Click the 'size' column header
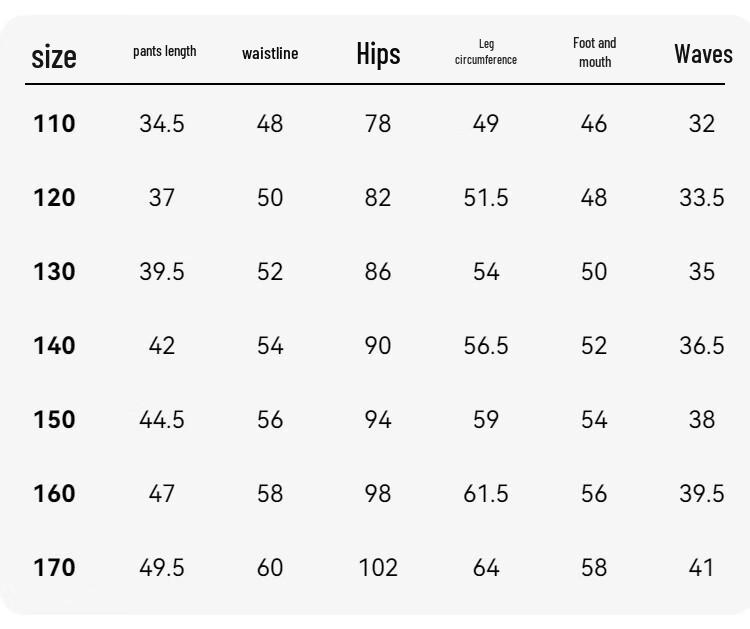The image size is (750, 629). [x=54, y=57]
